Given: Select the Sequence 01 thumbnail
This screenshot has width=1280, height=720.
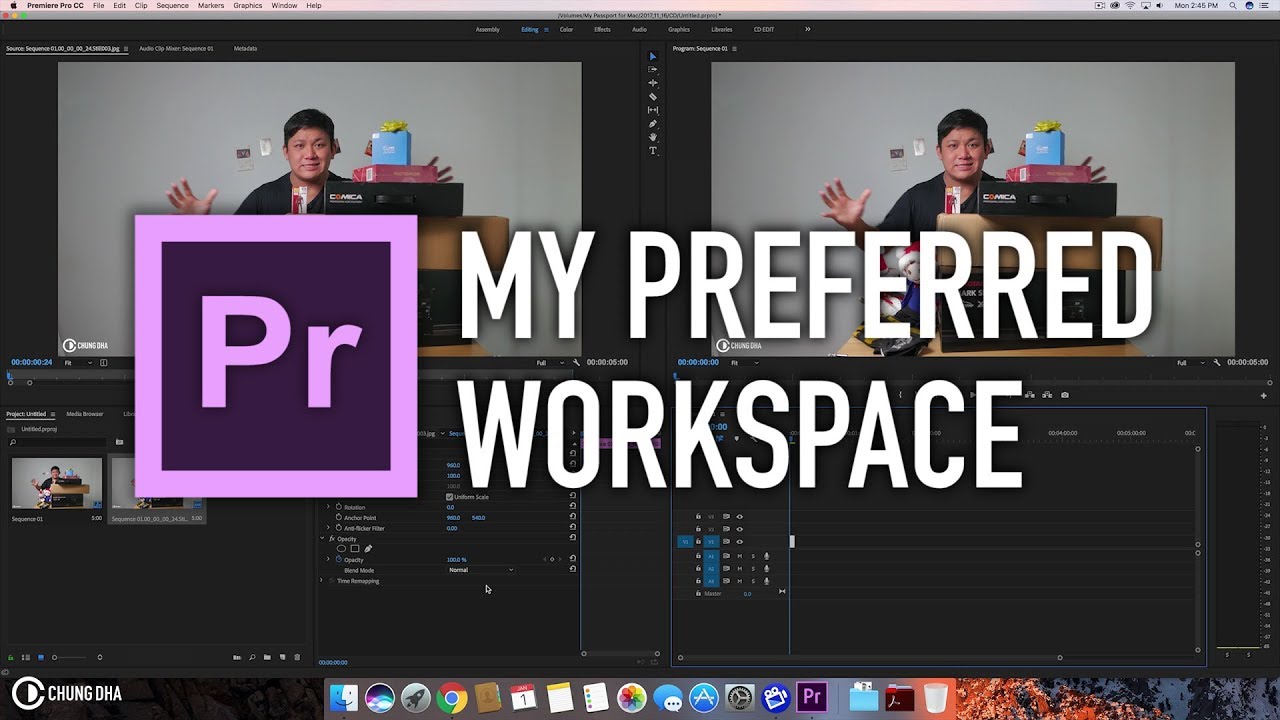Looking at the screenshot, I should pos(56,484).
